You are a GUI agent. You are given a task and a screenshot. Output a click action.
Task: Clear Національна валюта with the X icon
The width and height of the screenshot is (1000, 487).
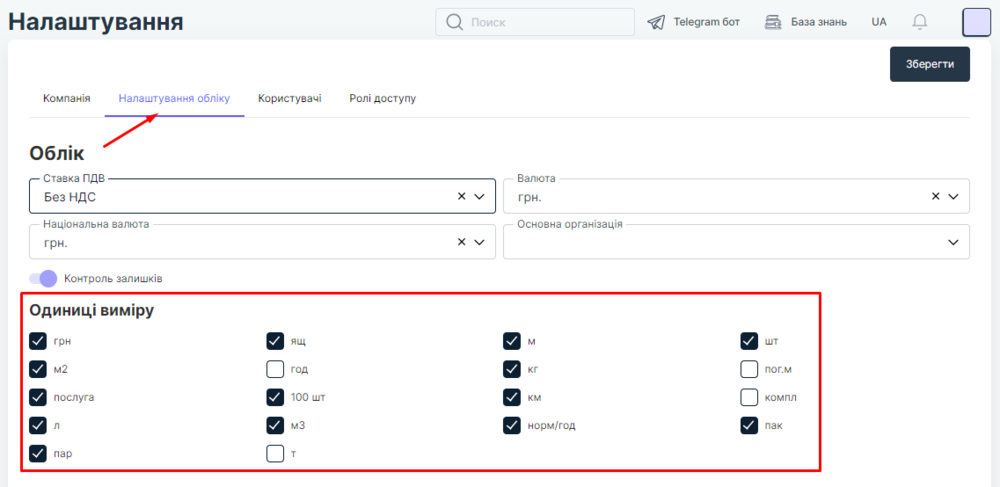(462, 242)
